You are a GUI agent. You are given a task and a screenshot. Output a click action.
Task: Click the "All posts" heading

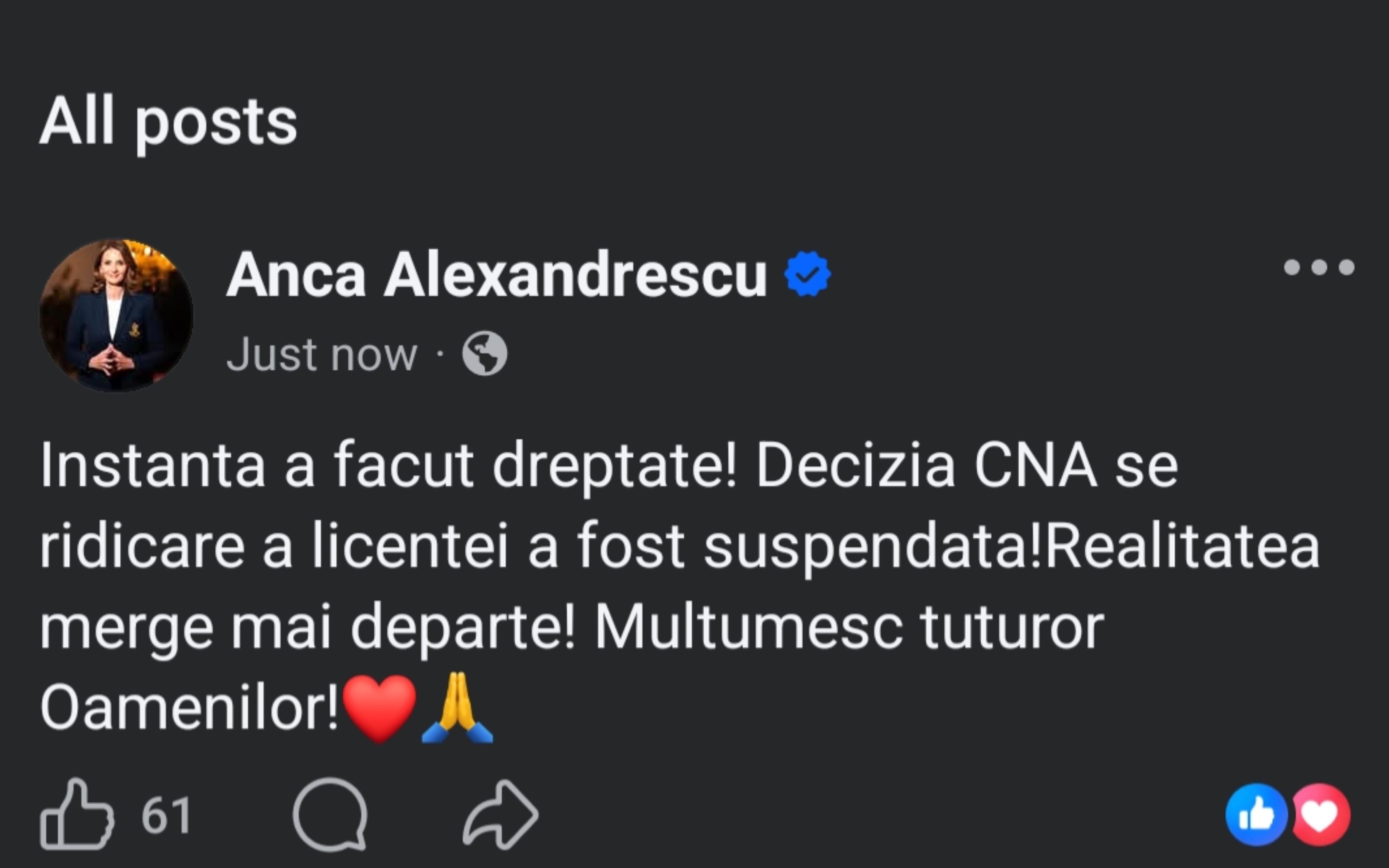(168, 122)
